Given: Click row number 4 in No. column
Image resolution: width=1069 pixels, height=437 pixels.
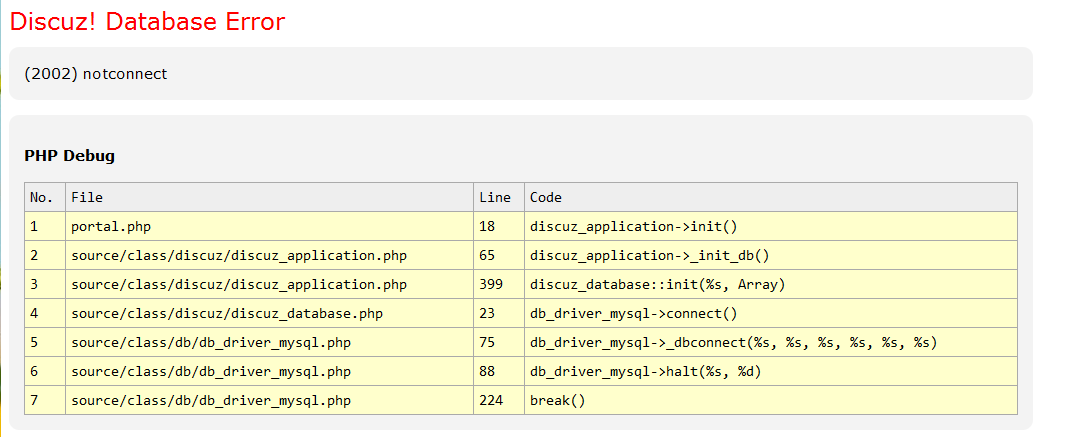Looking at the screenshot, I should tap(45, 313).
